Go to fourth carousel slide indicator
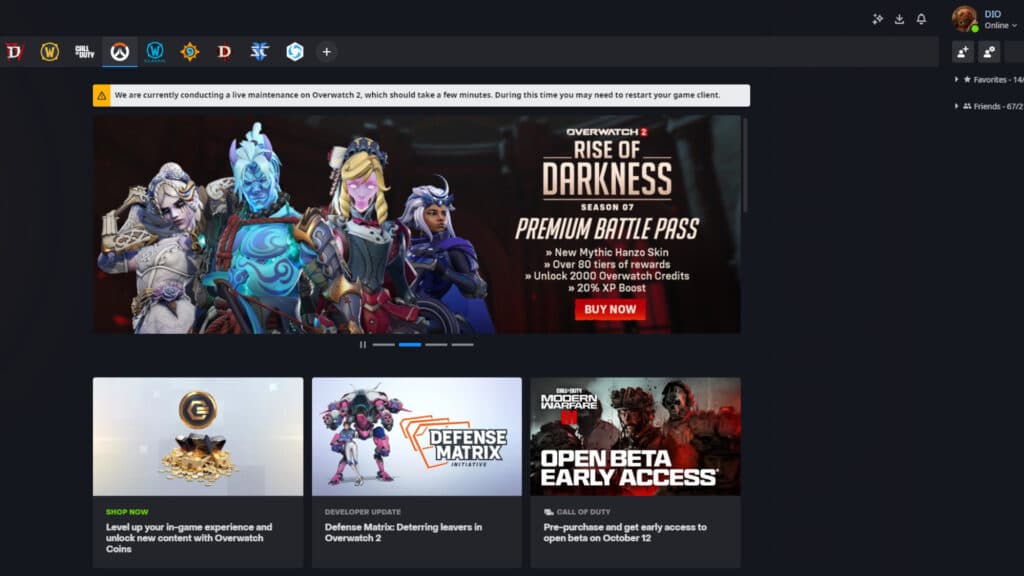The image size is (1024, 576). (462, 345)
